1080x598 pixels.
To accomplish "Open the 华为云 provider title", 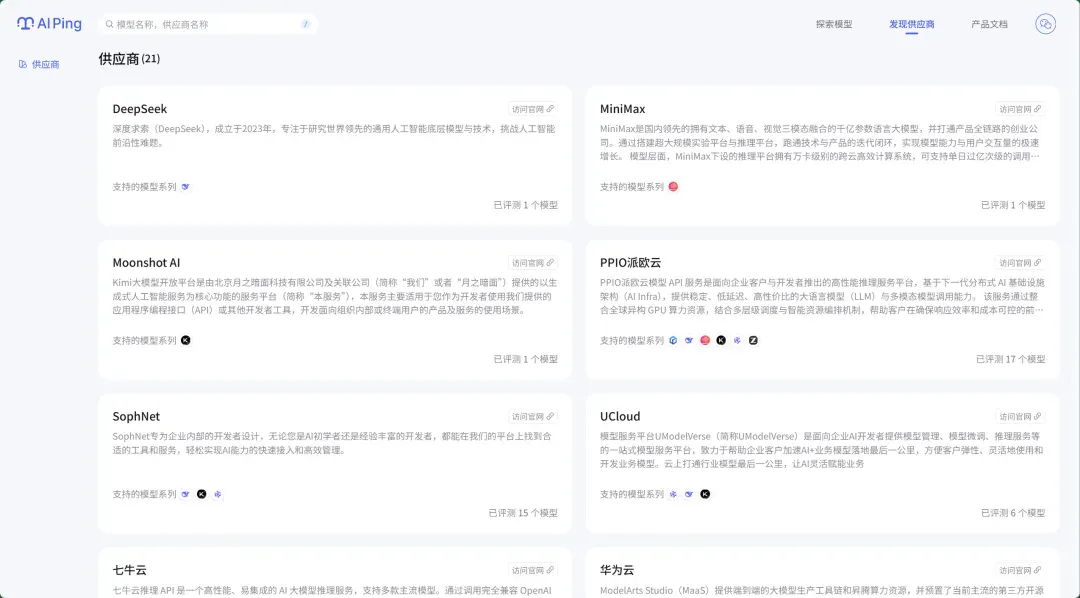I will point(616,570).
